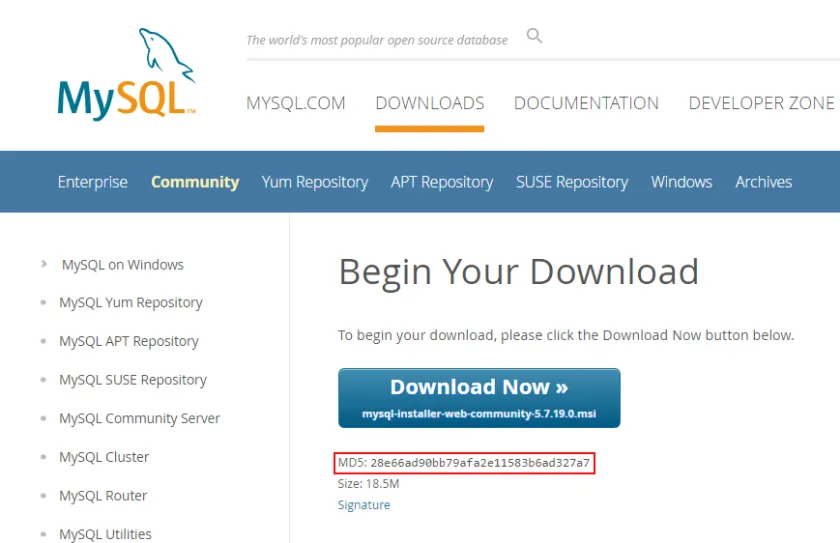
Task: Click the search magnifier icon
Action: coord(534,36)
